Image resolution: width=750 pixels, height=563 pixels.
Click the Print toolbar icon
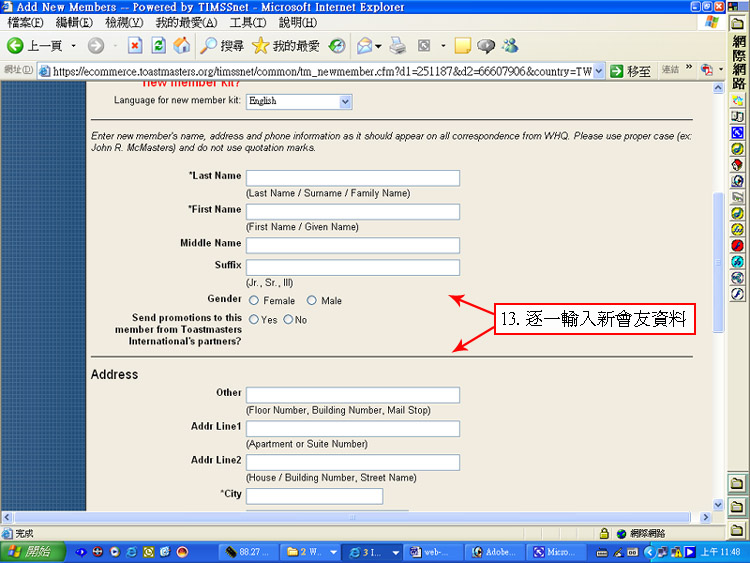tap(397, 46)
